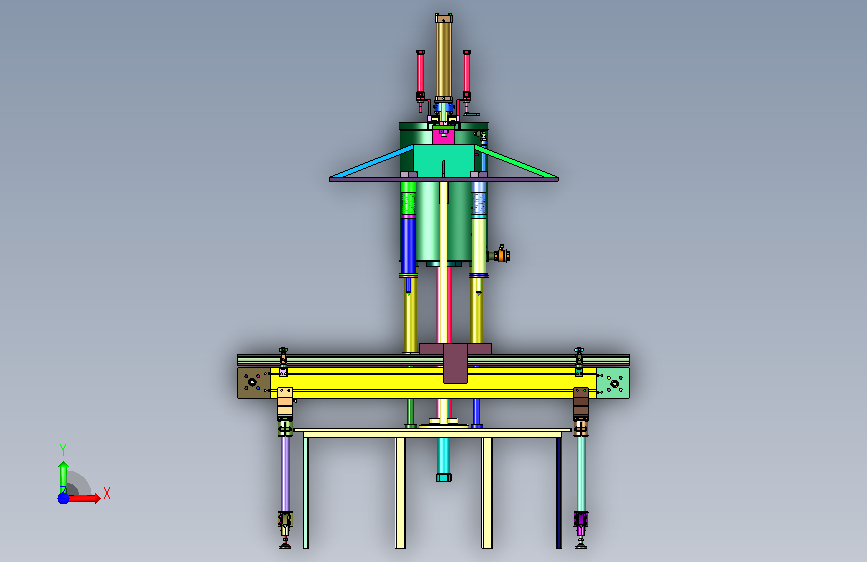Select the blue column left of the tank

(408, 245)
